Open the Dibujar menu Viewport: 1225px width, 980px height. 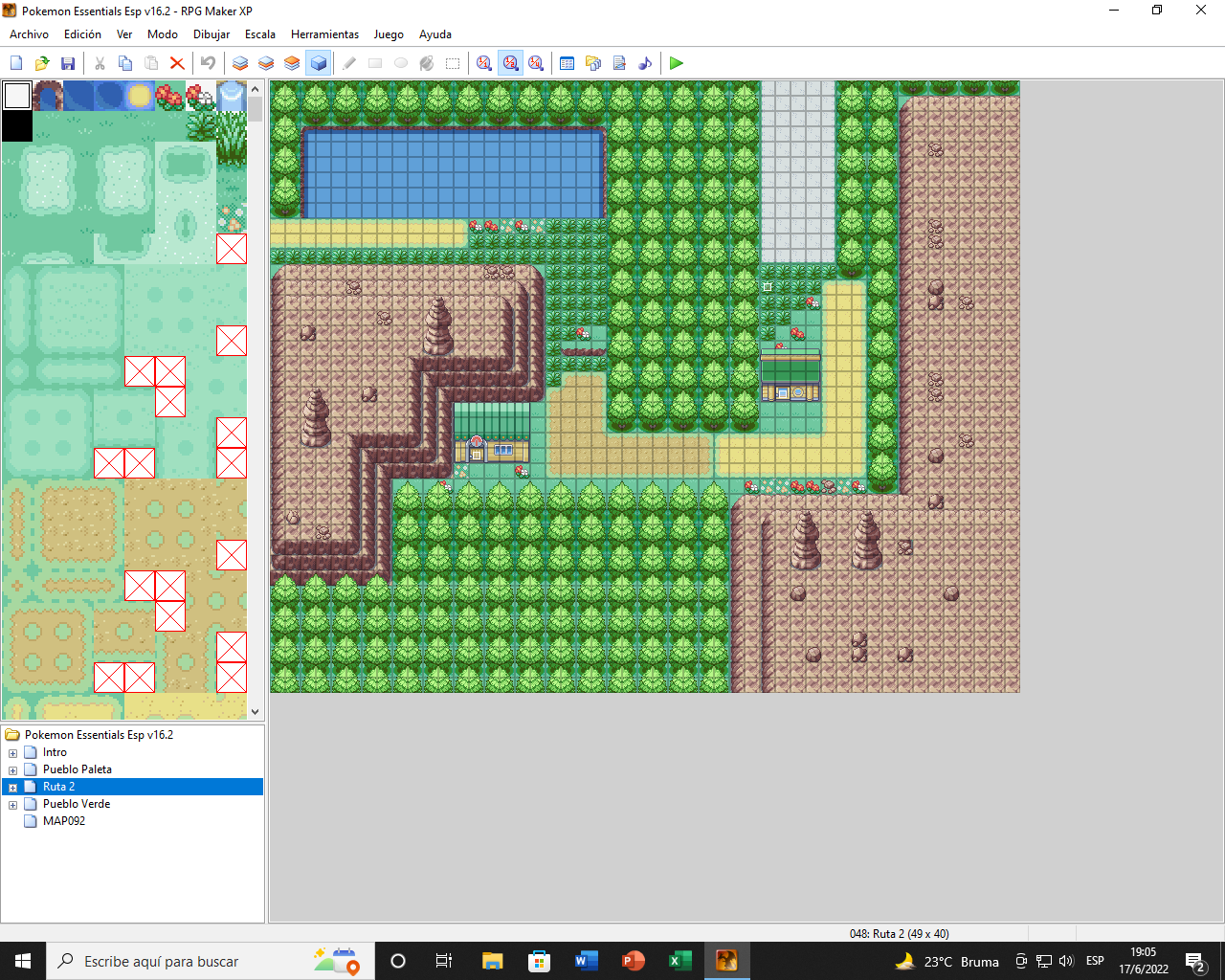coord(211,34)
